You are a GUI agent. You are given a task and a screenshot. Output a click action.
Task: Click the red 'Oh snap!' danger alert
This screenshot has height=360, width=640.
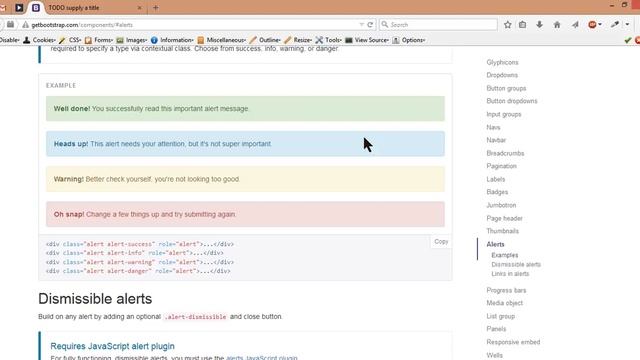coord(245,214)
